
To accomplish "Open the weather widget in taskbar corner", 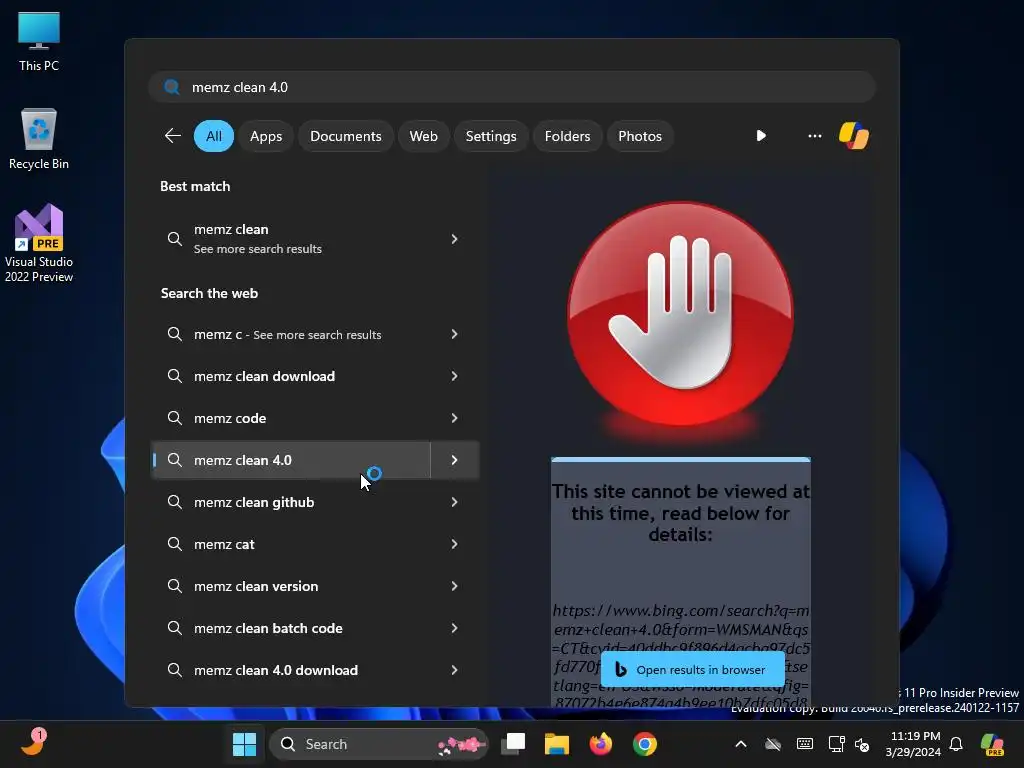I will coord(33,743).
